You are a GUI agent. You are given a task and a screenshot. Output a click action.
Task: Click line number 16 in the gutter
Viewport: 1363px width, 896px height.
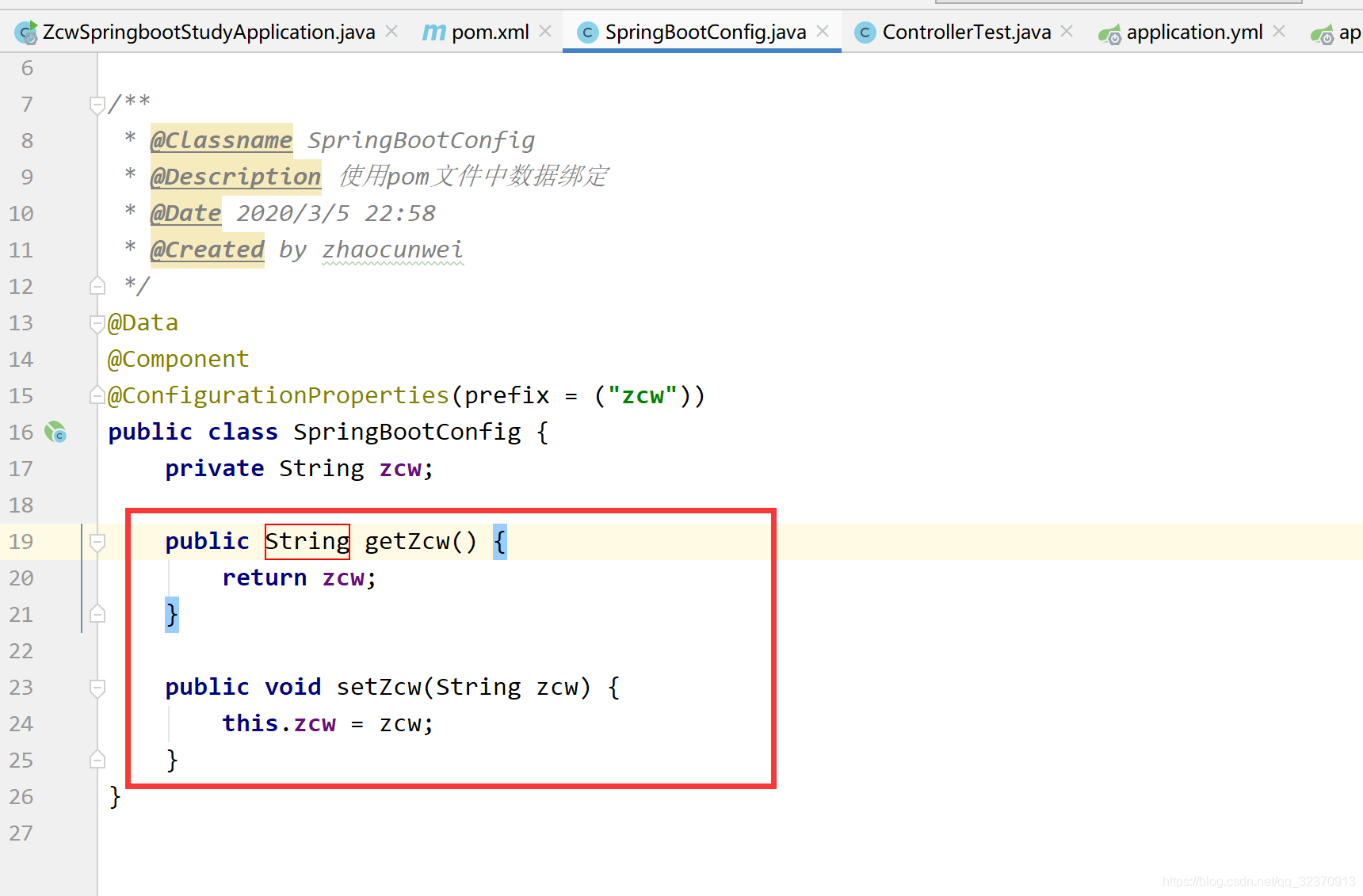point(21,433)
